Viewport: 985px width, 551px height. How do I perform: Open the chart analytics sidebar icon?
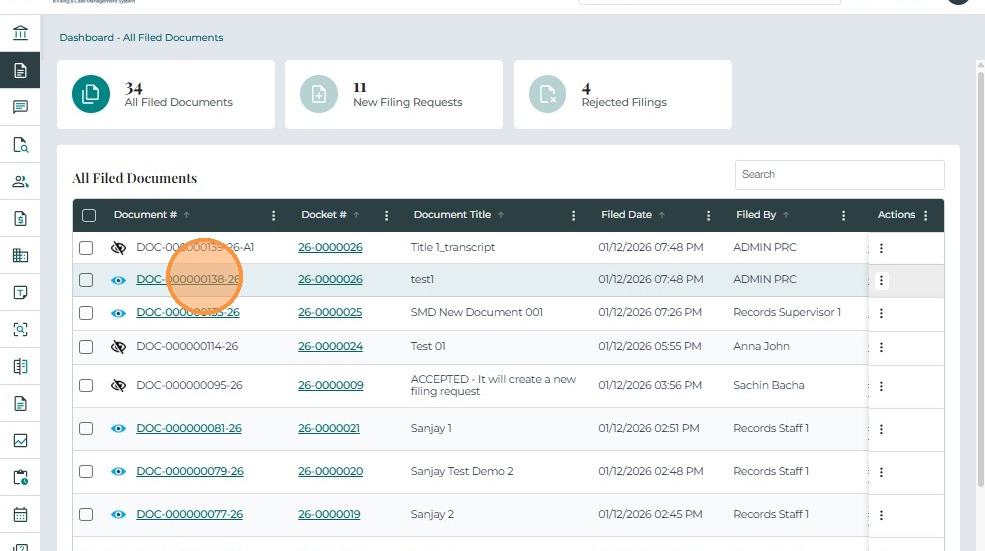(20, 440)
